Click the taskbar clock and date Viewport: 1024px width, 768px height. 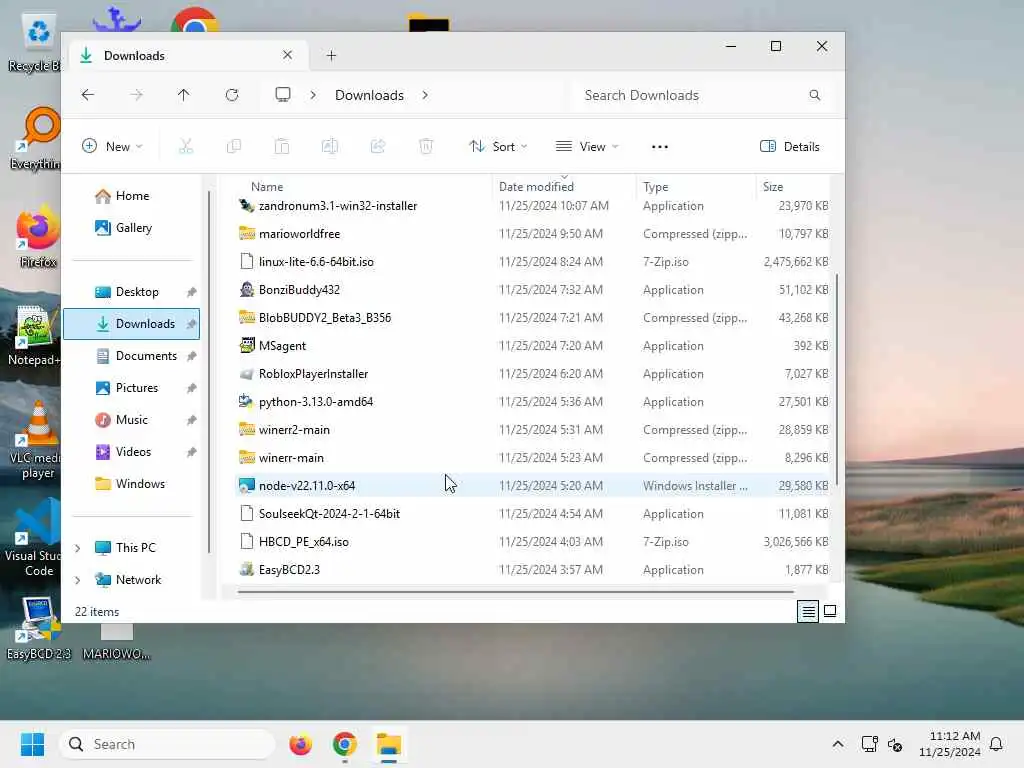coord(950,744)
